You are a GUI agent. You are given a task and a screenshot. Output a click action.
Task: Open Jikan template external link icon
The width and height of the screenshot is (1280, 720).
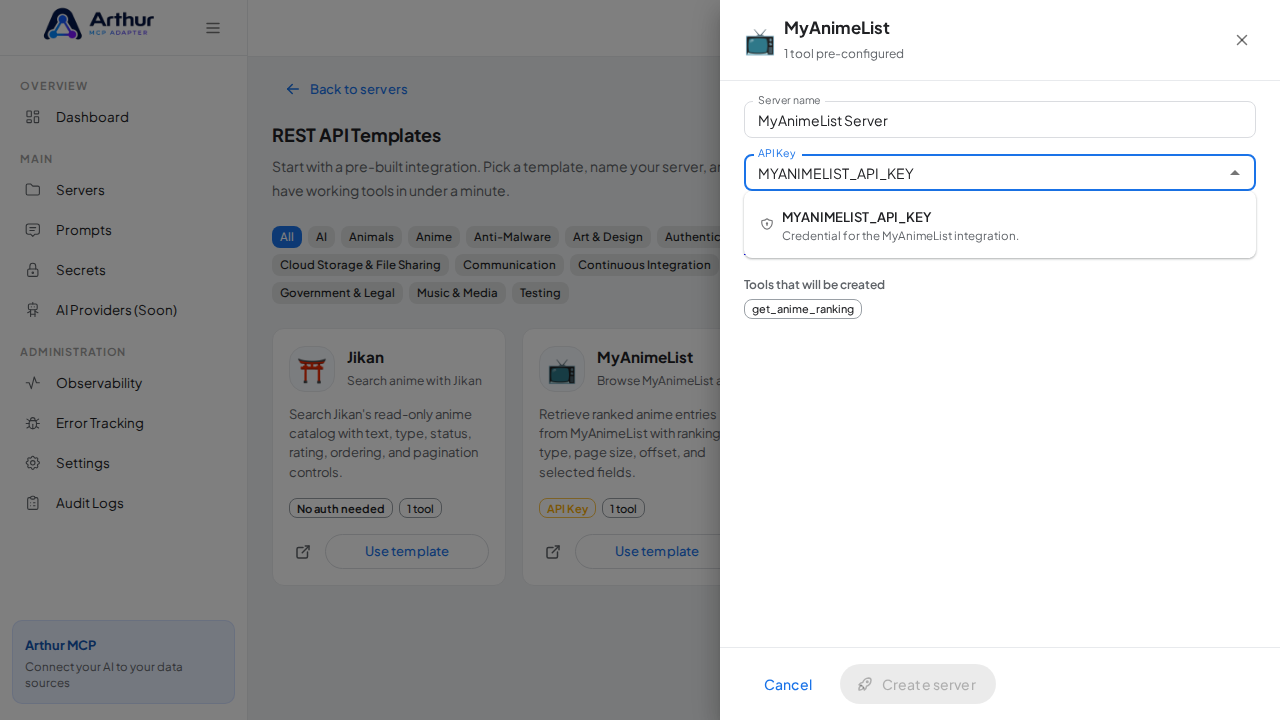[303, 552]
